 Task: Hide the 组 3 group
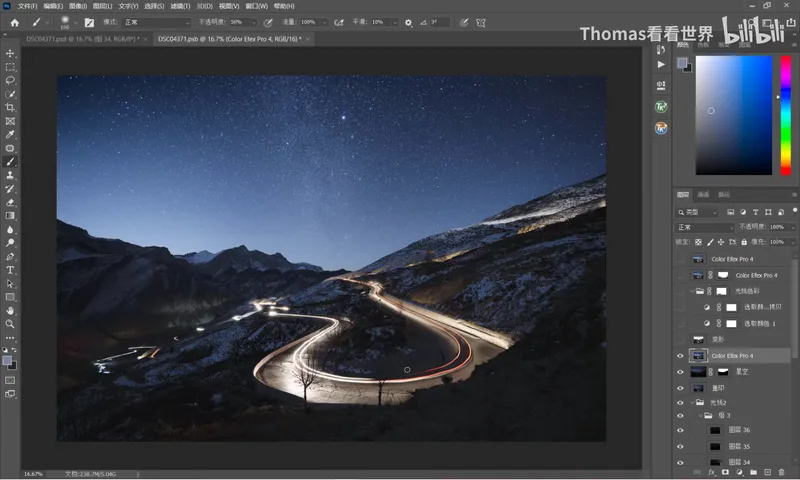coord(680,416)
